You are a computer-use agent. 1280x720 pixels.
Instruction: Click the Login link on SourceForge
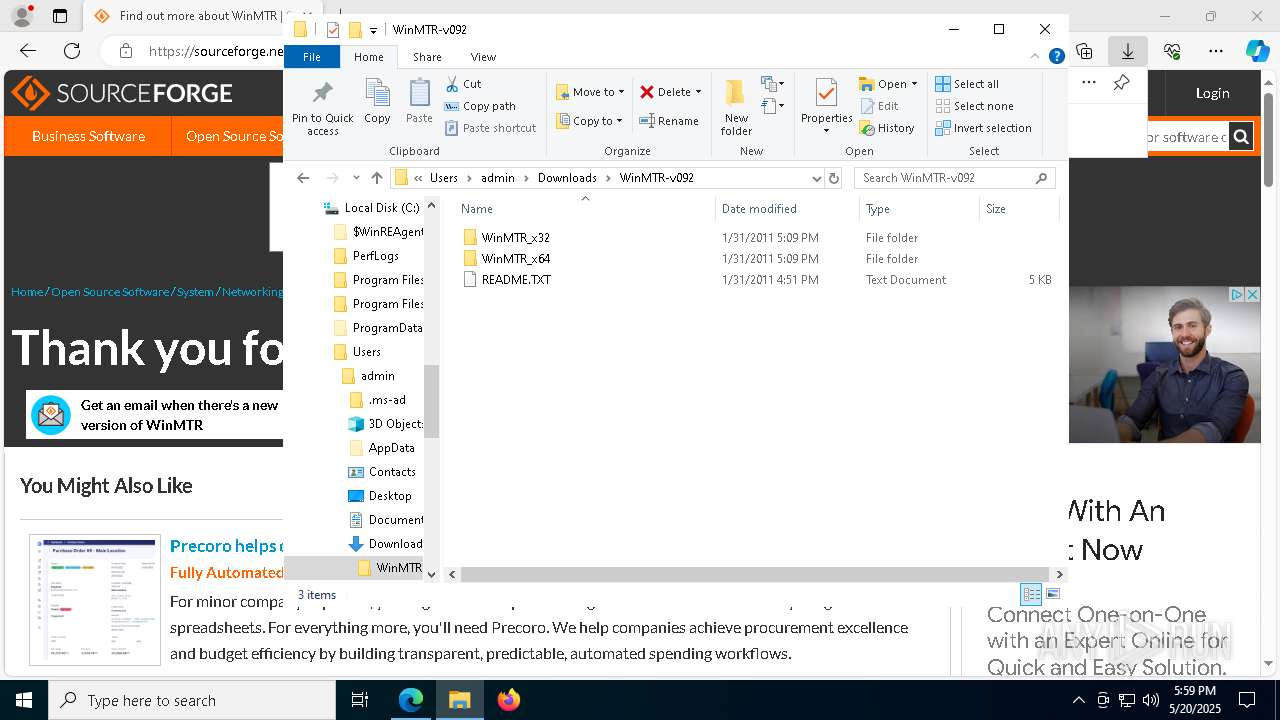click(1212, 93)
